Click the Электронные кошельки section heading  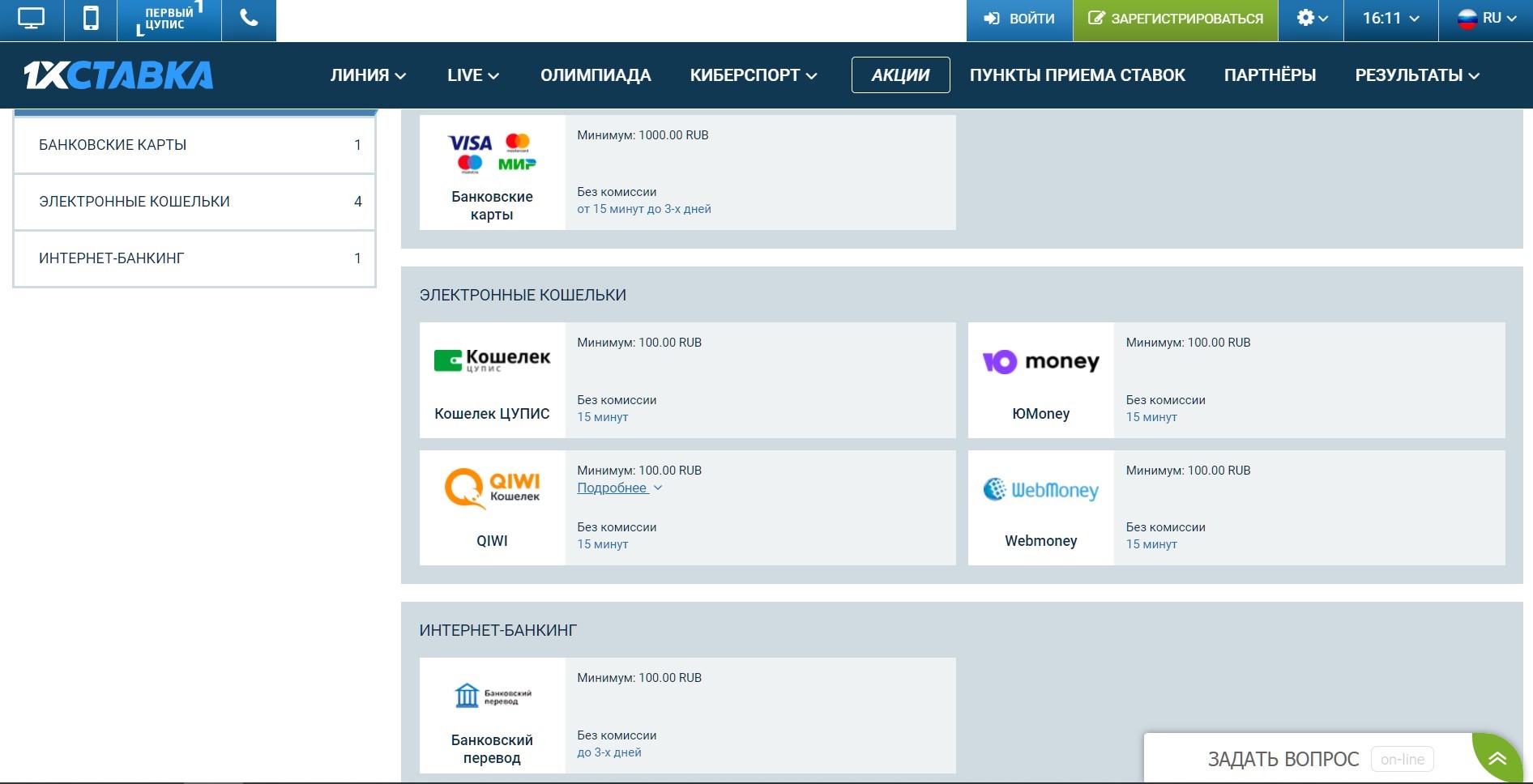coord(523,295)
